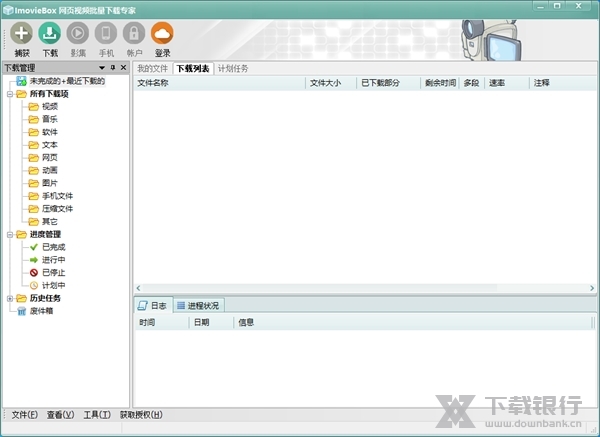The image size is (600, 437).
Task: Sort by 剩余时间 column header
Action: [x=440, y=83]
